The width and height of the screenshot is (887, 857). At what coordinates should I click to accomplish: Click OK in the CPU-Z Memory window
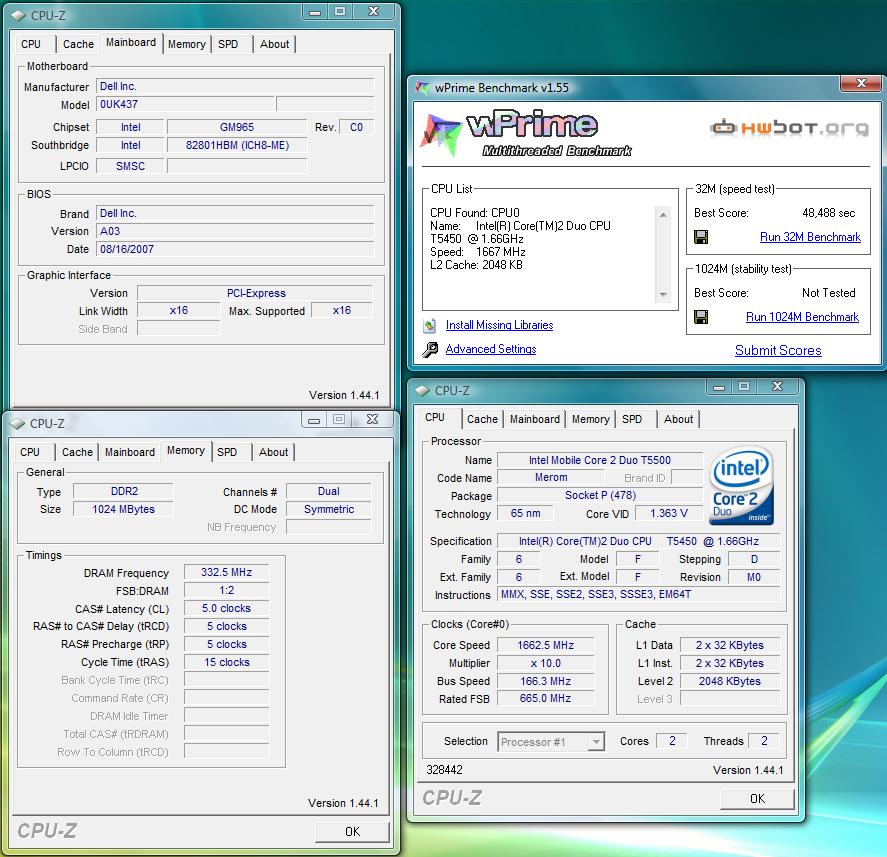tap(352, 832)
